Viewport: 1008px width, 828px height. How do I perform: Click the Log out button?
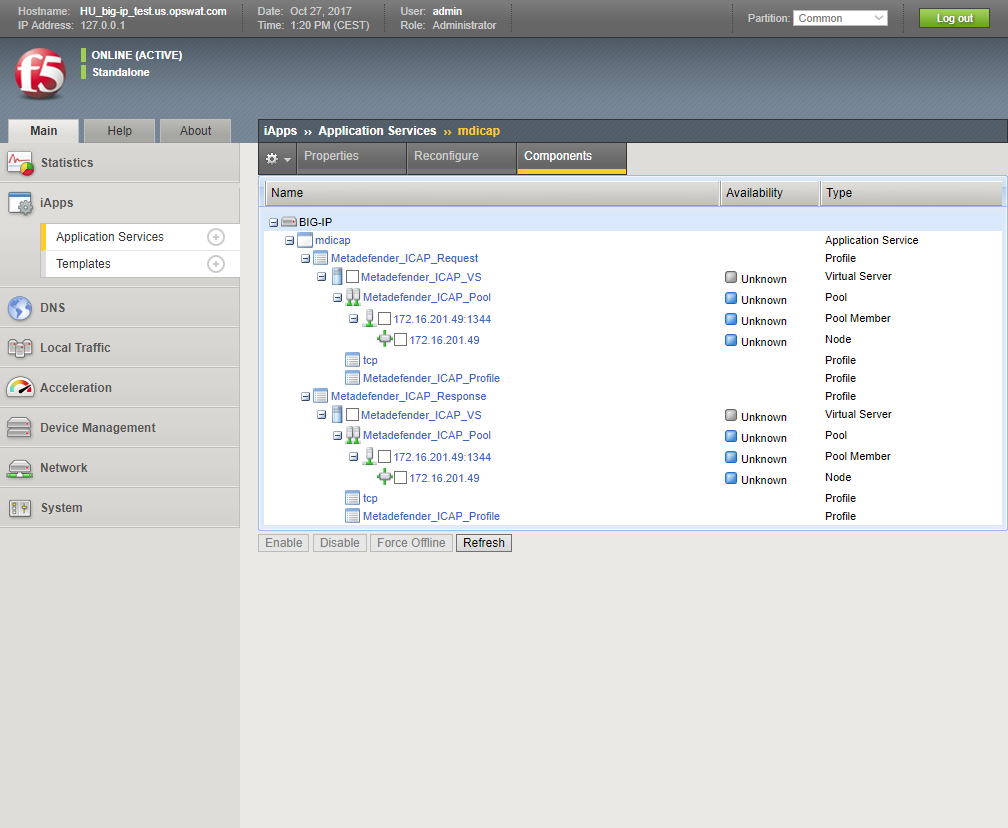954,18
